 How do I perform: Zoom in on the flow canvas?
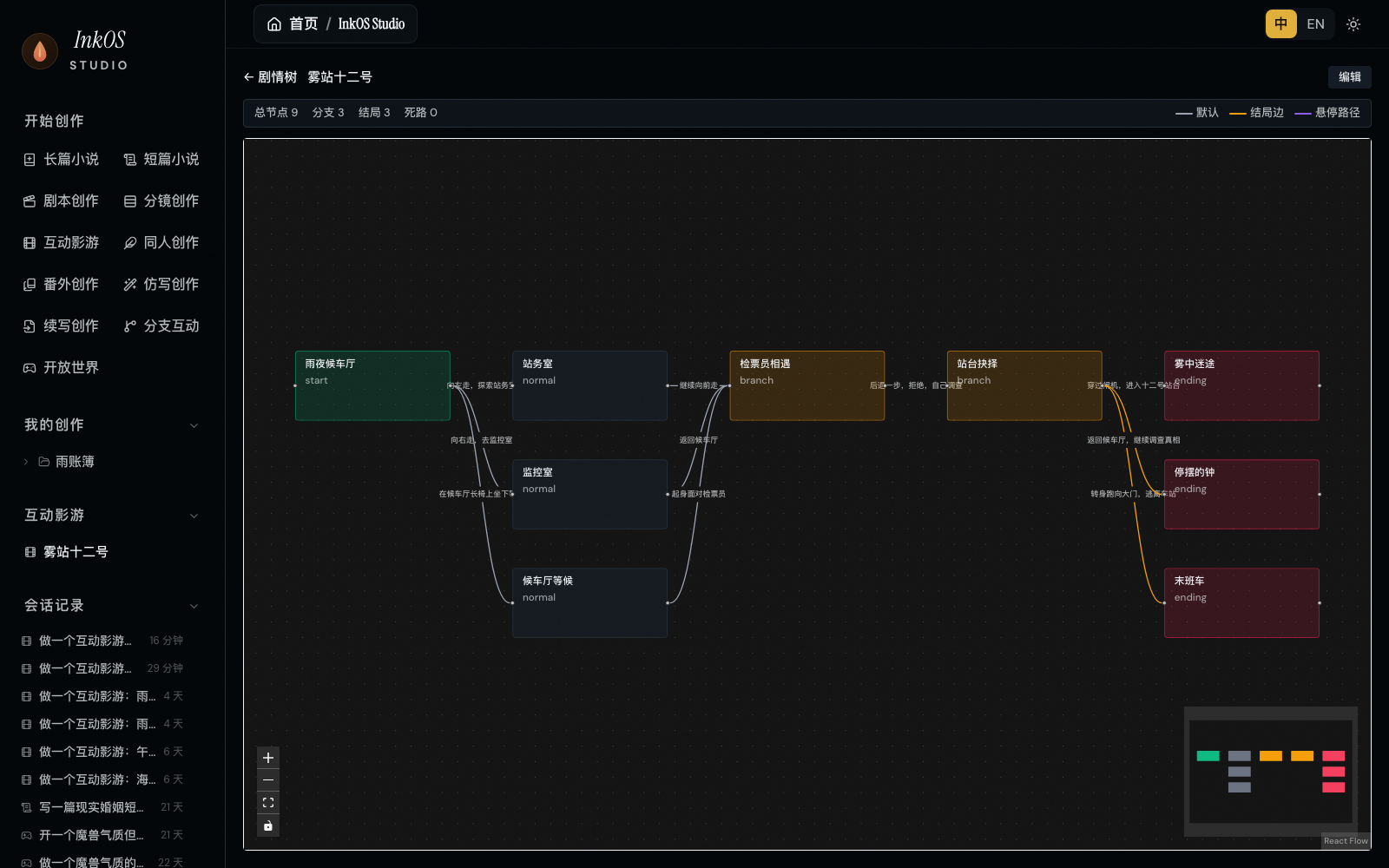(x=268, y=758)
